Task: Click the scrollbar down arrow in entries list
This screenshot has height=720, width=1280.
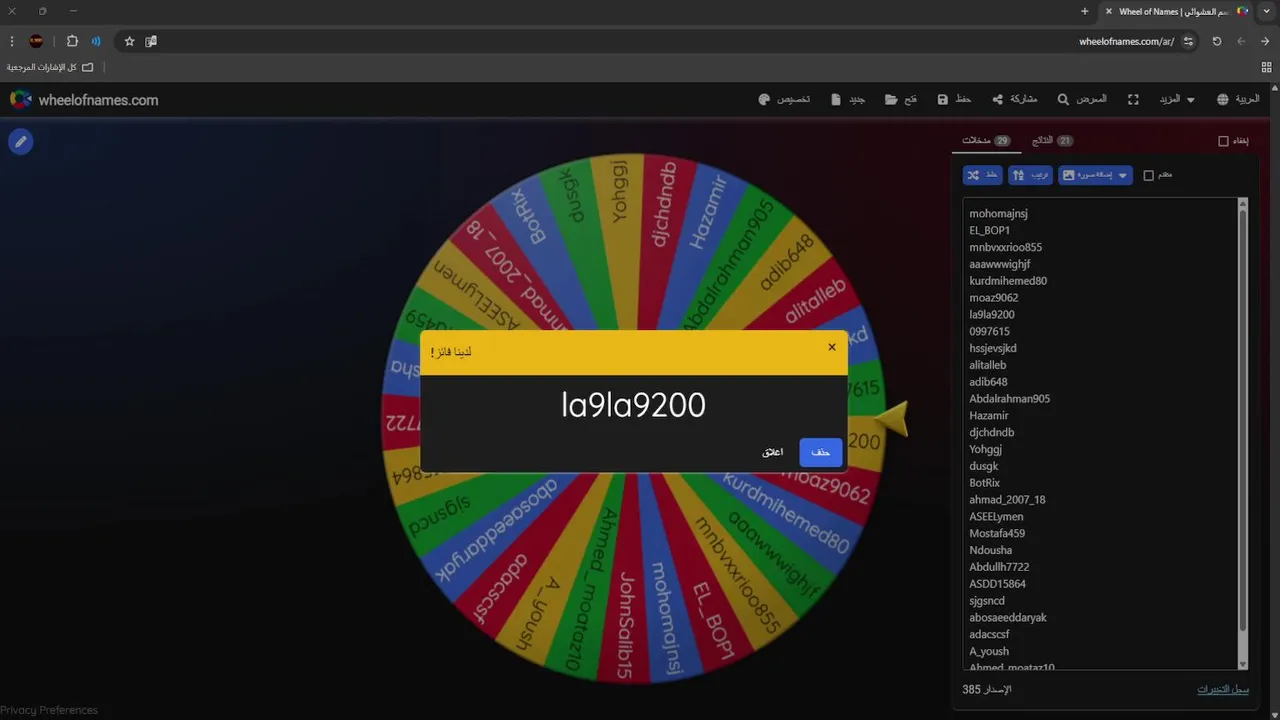Action: point(1243,664)
